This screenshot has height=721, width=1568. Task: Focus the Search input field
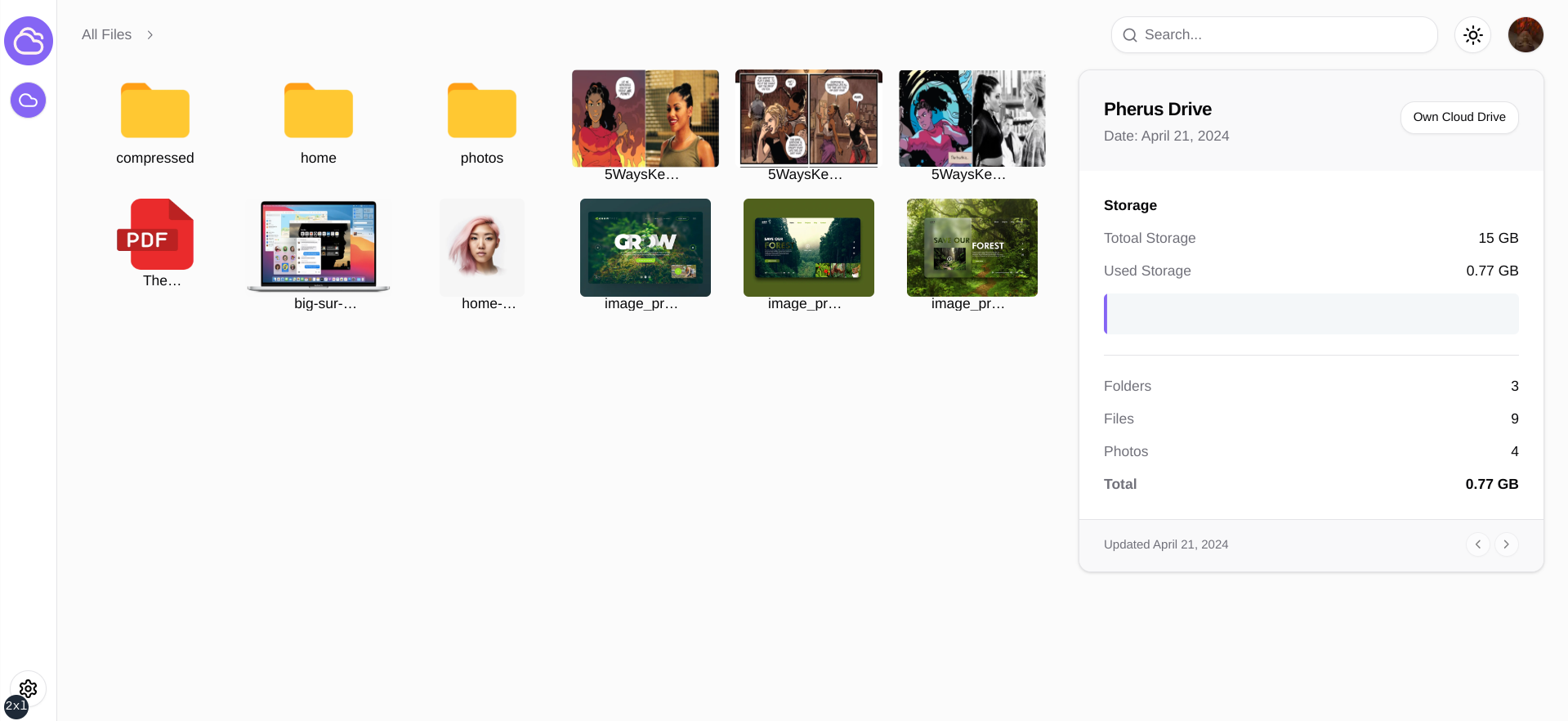point(1275,35)
